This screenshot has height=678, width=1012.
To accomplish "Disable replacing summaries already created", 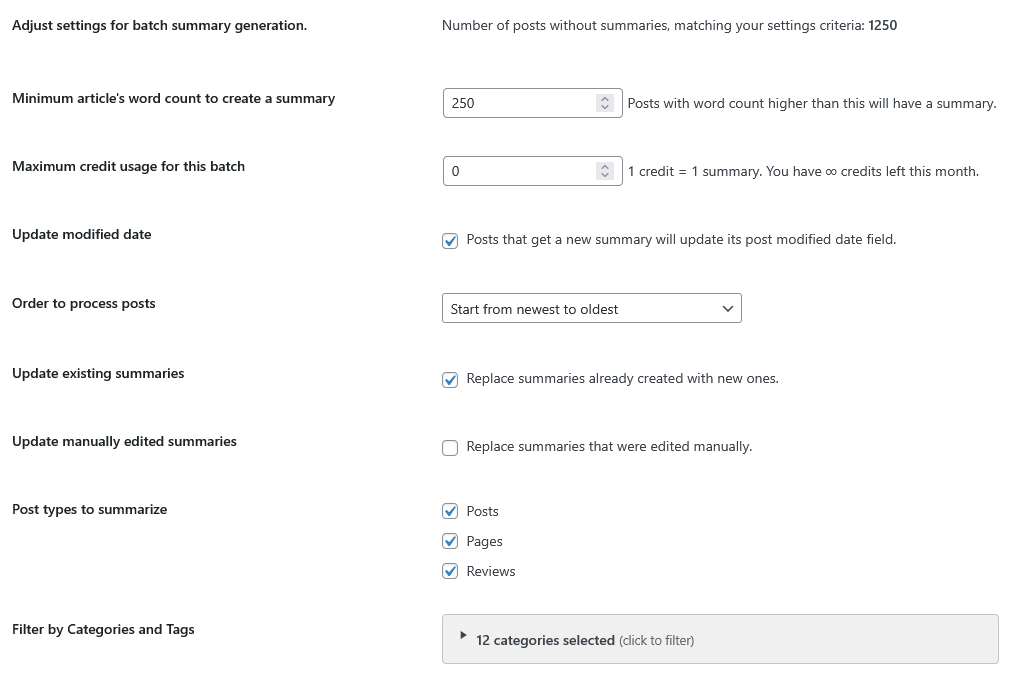I will click(450, 379).
